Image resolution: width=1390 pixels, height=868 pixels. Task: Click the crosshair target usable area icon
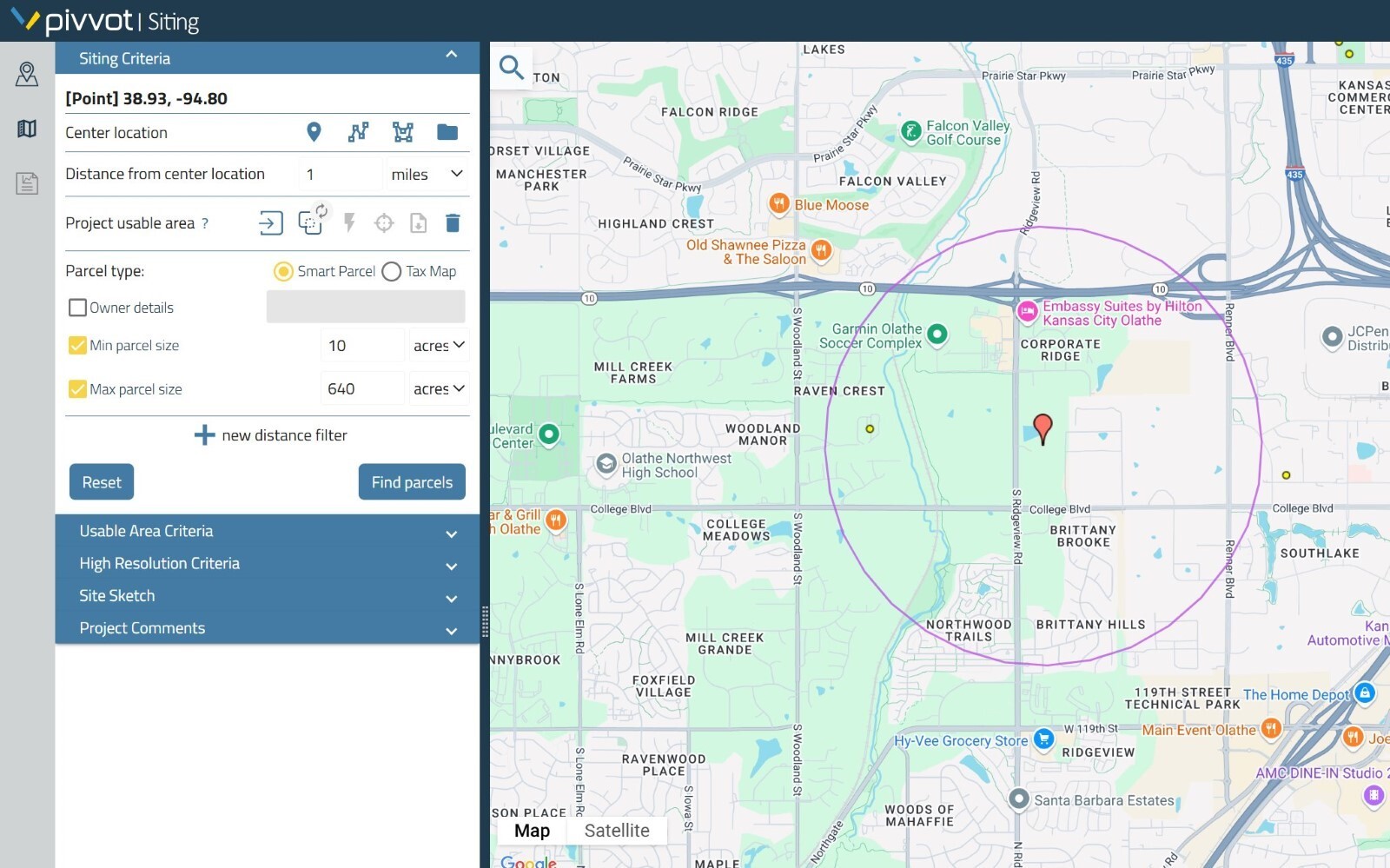(384, 223)
